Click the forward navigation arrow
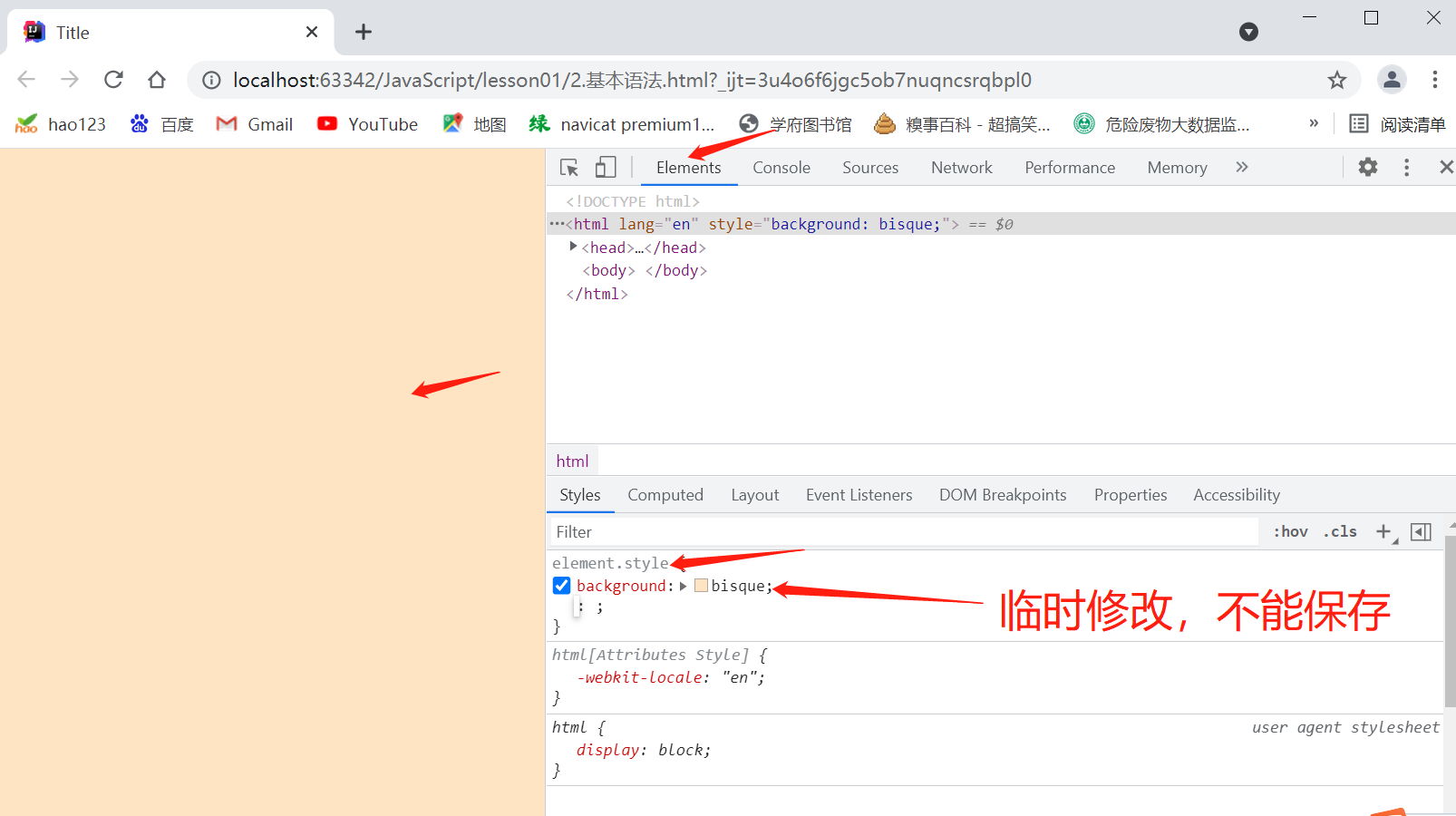The height and width of the screenshot is (816, 1456). [70, 80]
